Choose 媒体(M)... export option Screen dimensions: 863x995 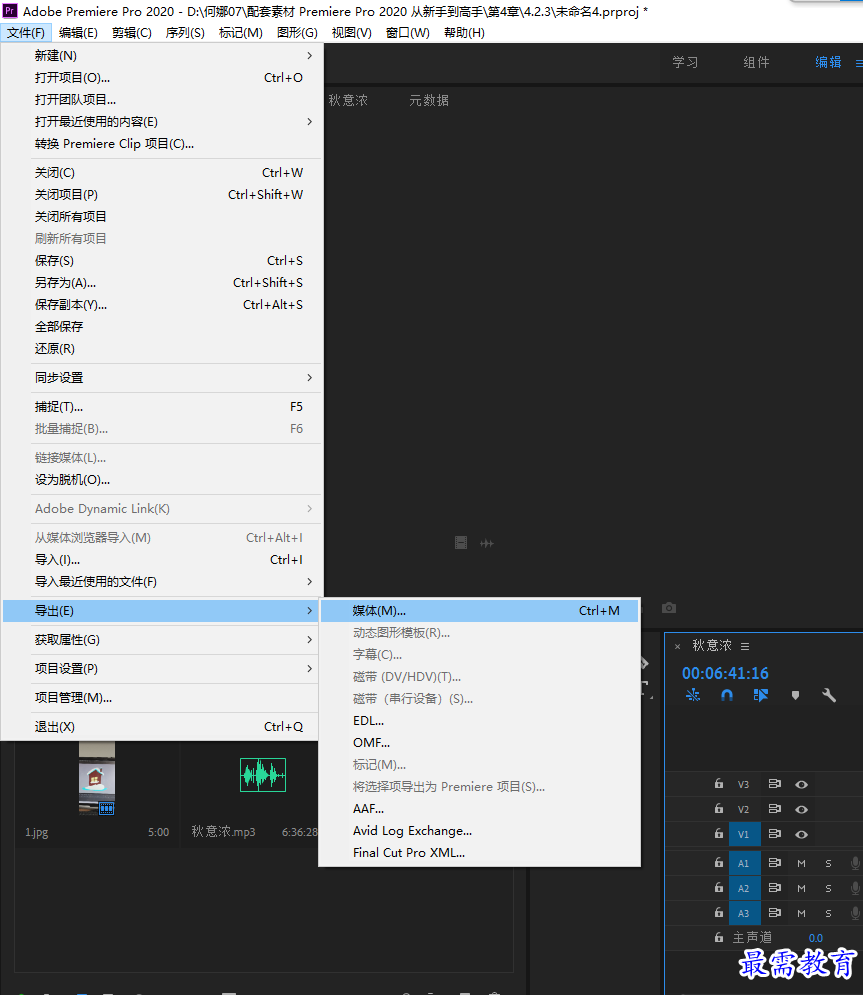point(480,611)
